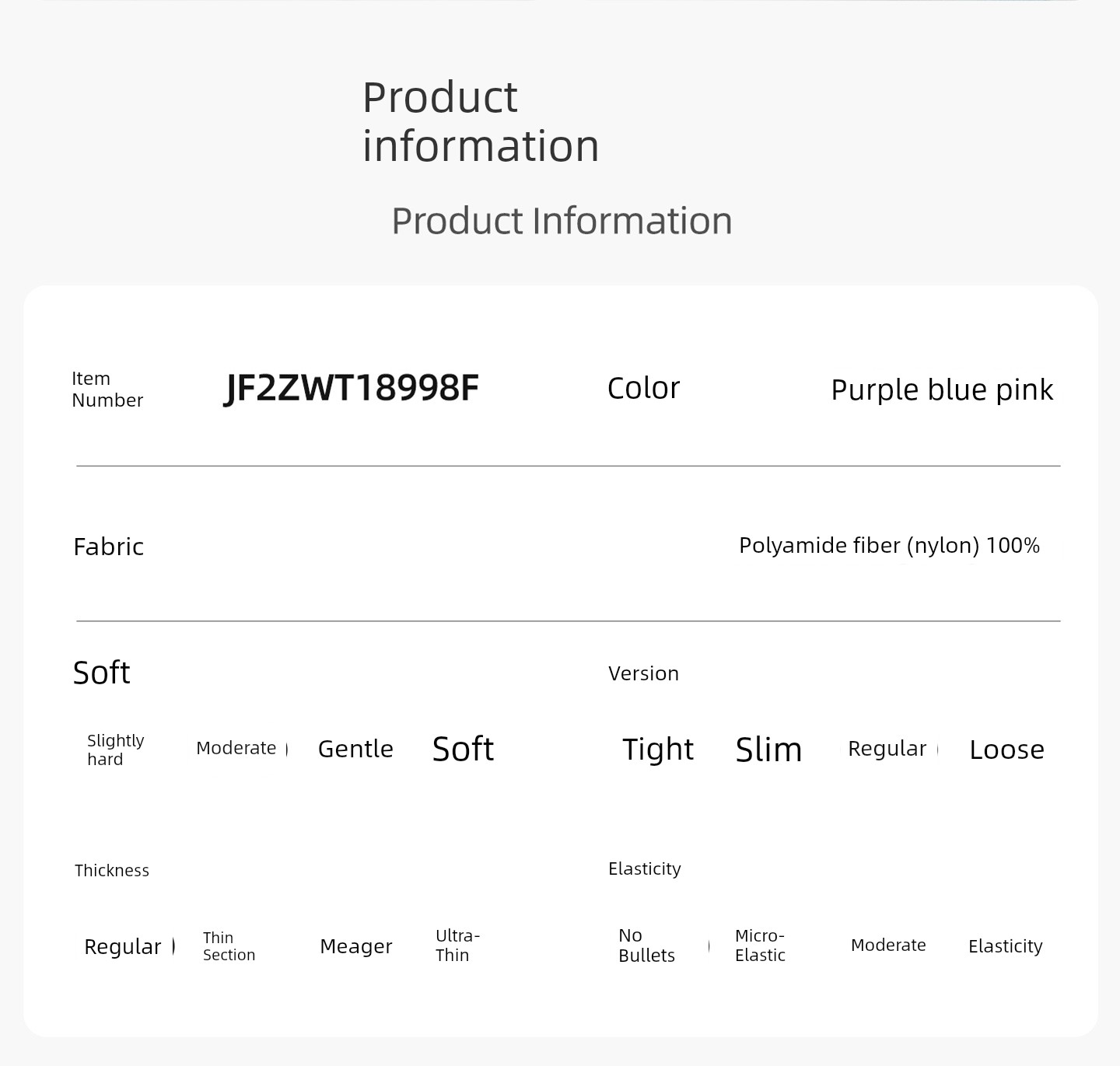Select Moderate under Elasticity
Viewport: 1120px width, 1066px height.
pos(888,945)
